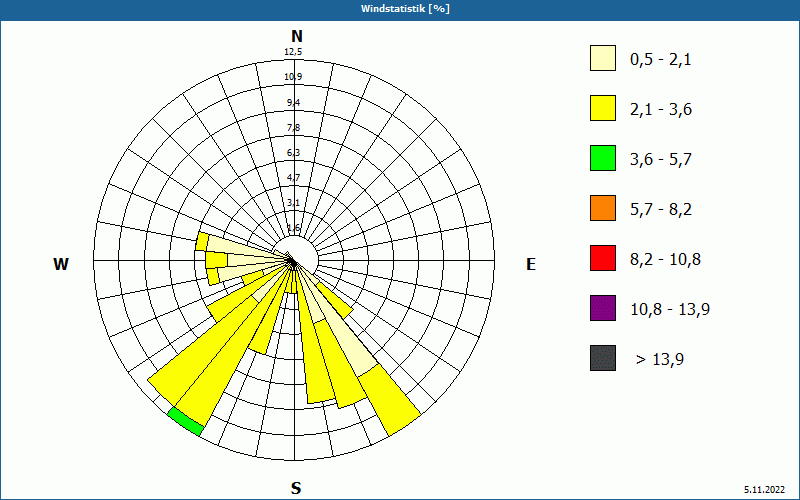The height and width of the screenshot is (500, 800).
Task: Click the red 8,2 - 10,8 legend swatch
Action: click(x=603, y=258)
